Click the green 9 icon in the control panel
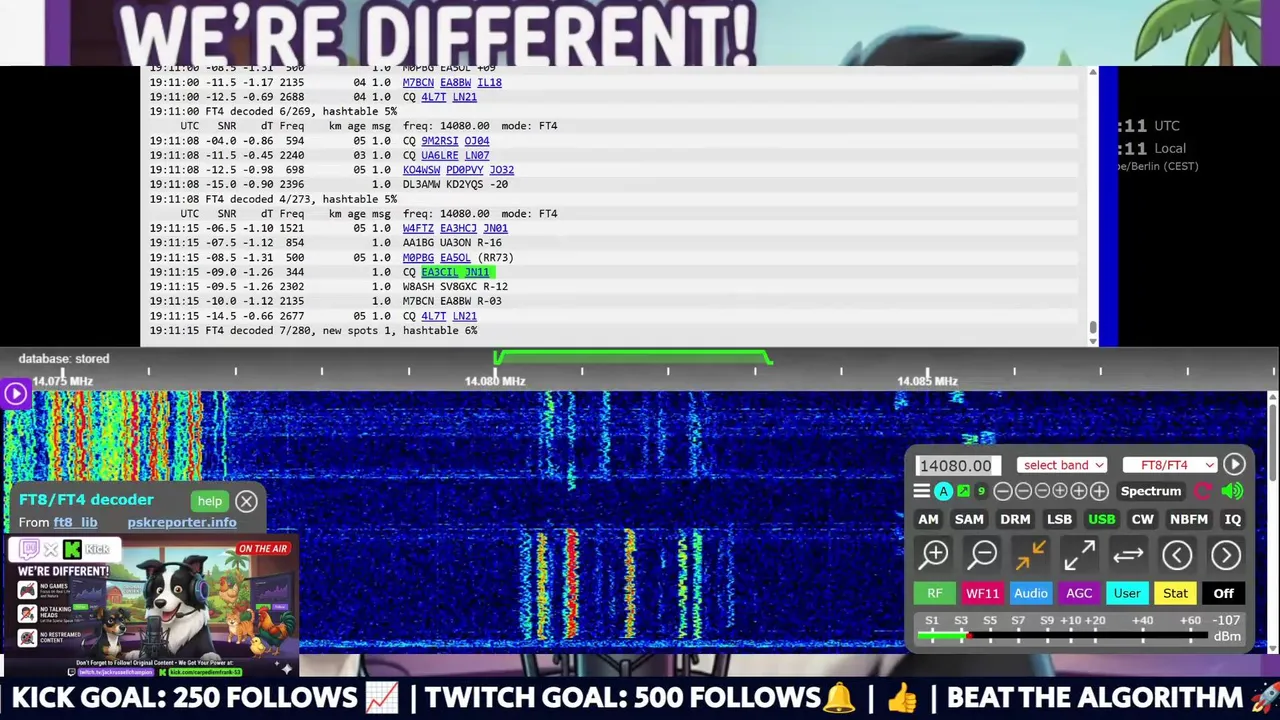The image size is (1280, 720). coord(981,491)
